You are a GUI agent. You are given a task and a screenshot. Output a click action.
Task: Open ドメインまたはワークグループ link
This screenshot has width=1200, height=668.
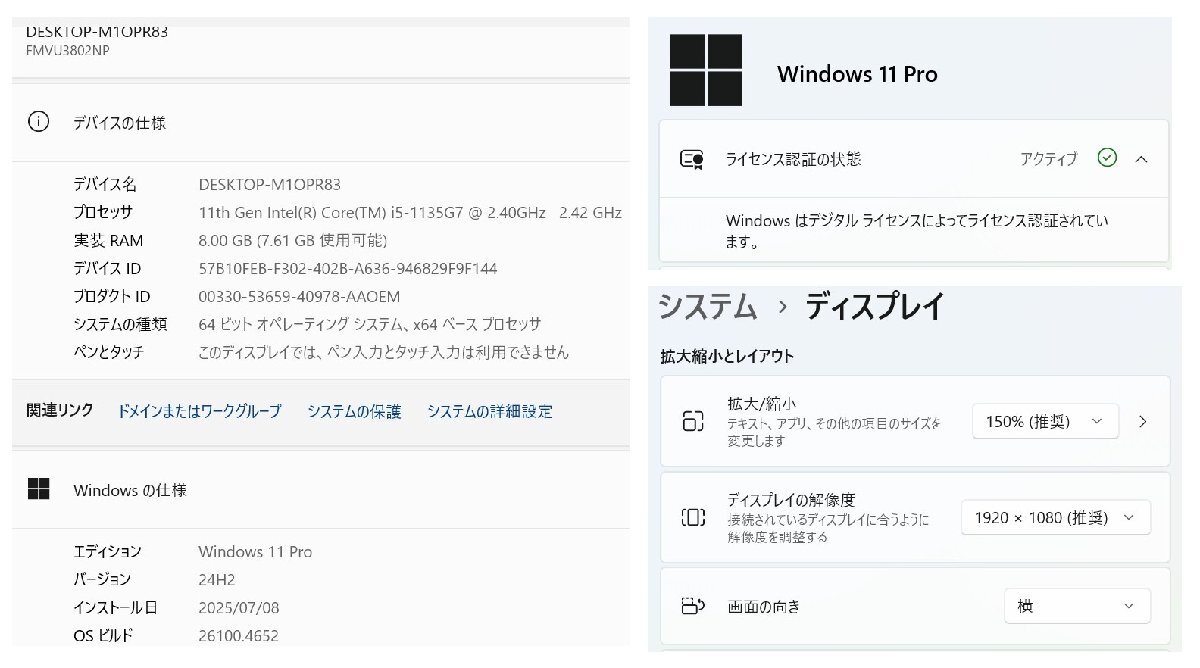pyautogui.click(x=199, y=411)
